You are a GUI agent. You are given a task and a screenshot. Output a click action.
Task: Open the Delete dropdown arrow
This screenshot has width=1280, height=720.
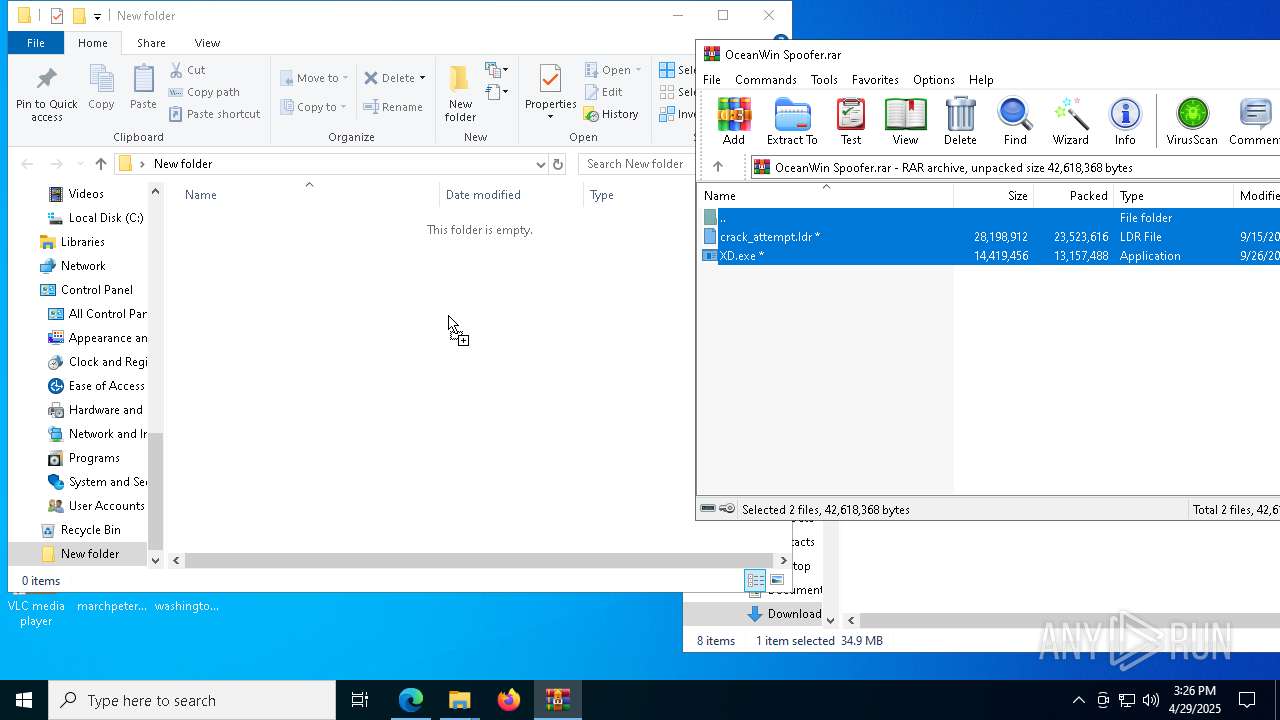point(422,78)
